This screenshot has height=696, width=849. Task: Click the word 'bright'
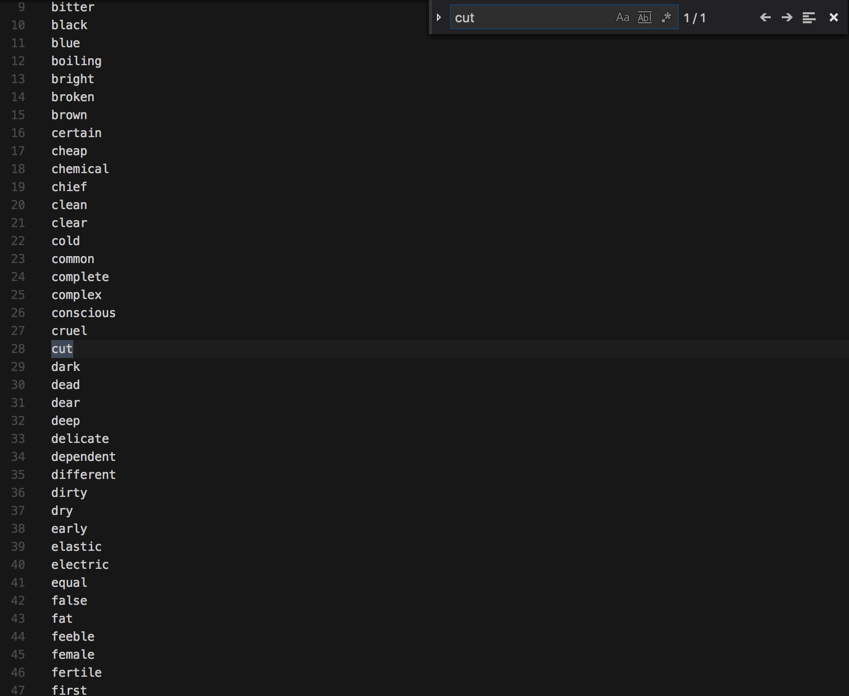pyautogui.click(x=73, y=79)
